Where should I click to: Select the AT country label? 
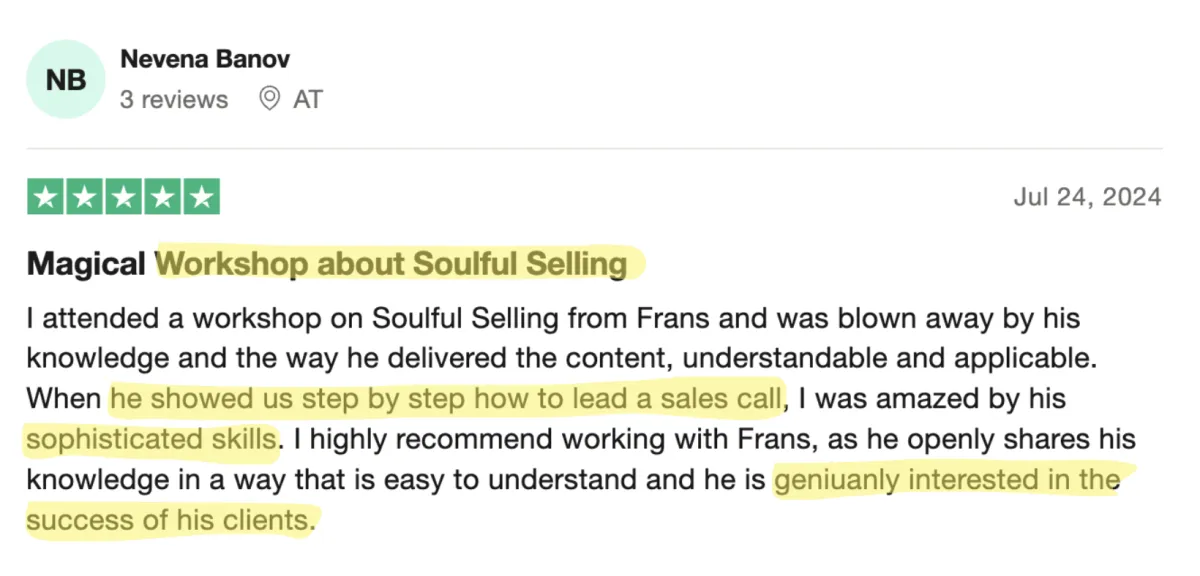pyautogui.click(x=308, y=100)
